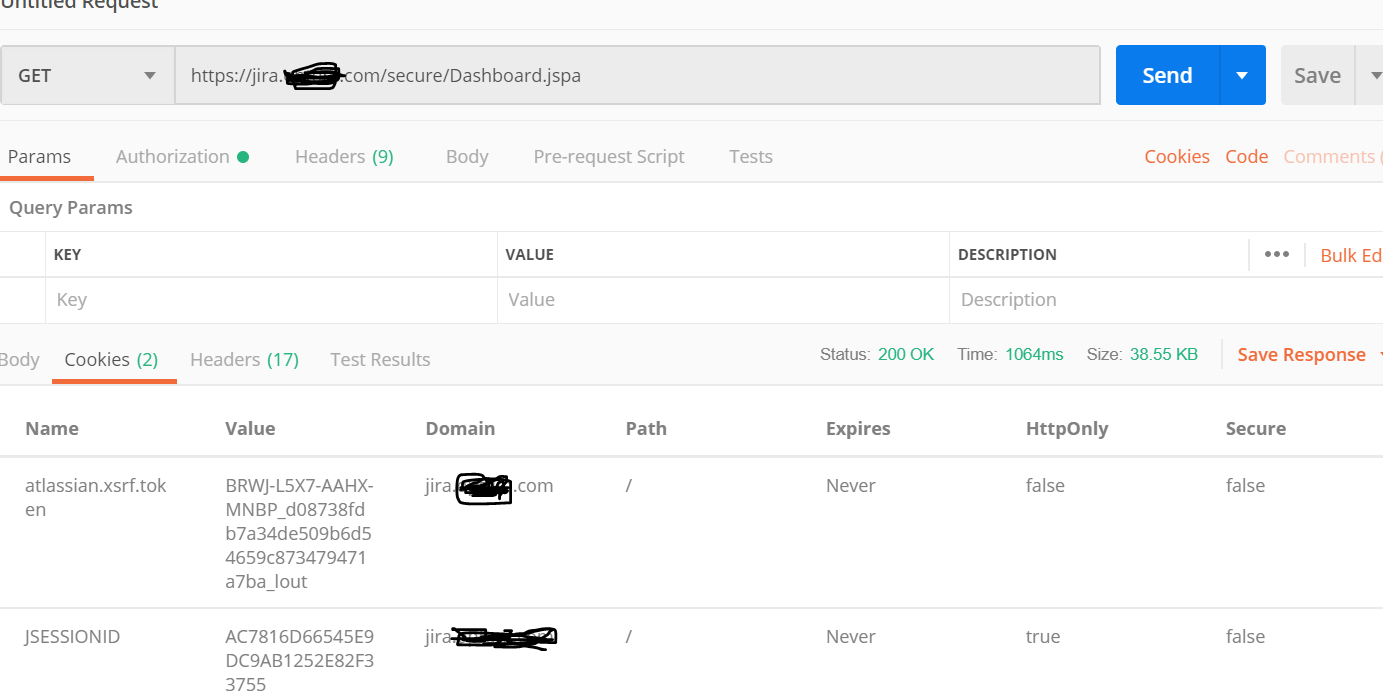The image size is (1383, 694).
Task: Switch to the Headers (17) response tab
Action: pyautogui.click(x=244, y=359)
